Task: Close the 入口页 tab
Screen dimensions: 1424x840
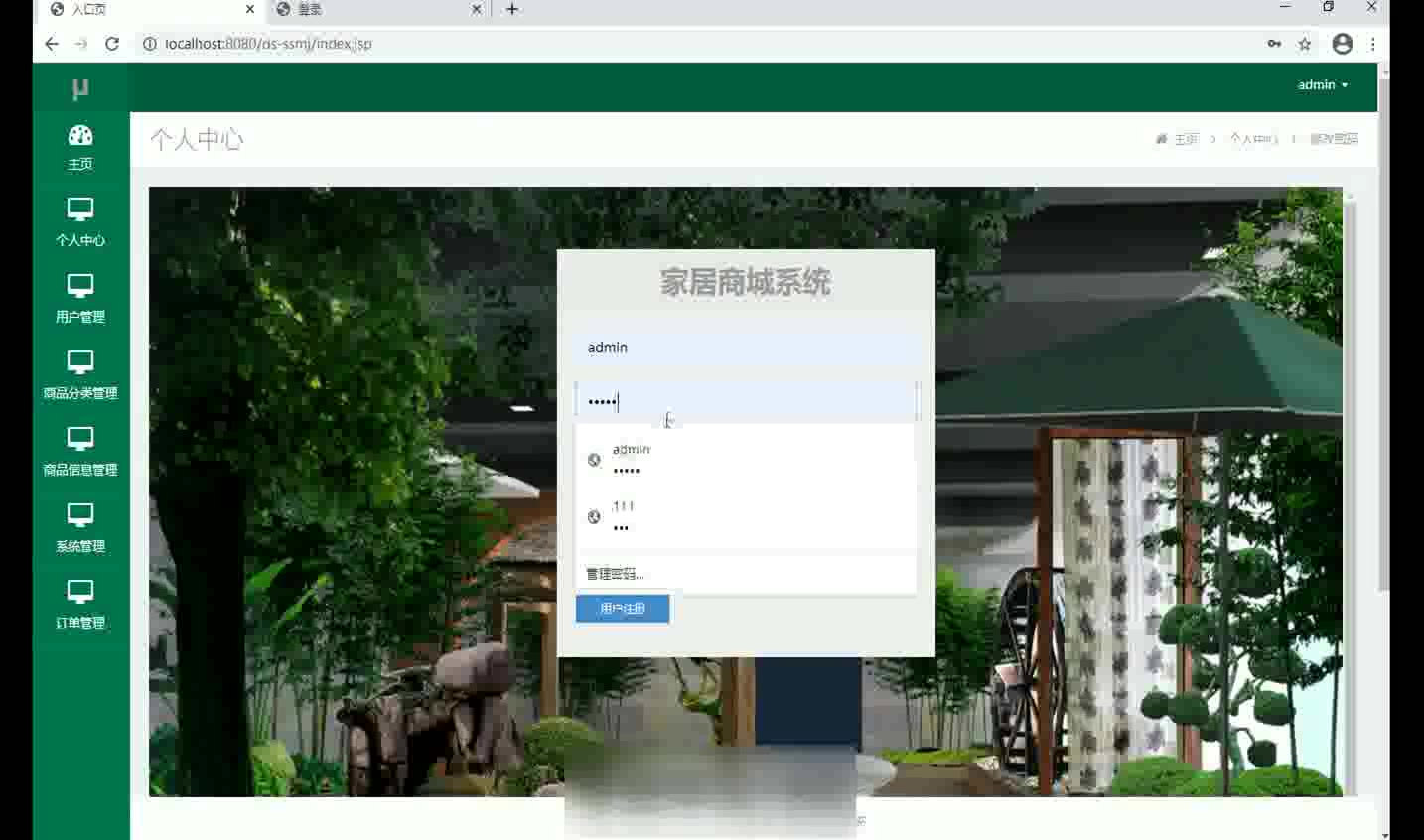Action: 249,9
